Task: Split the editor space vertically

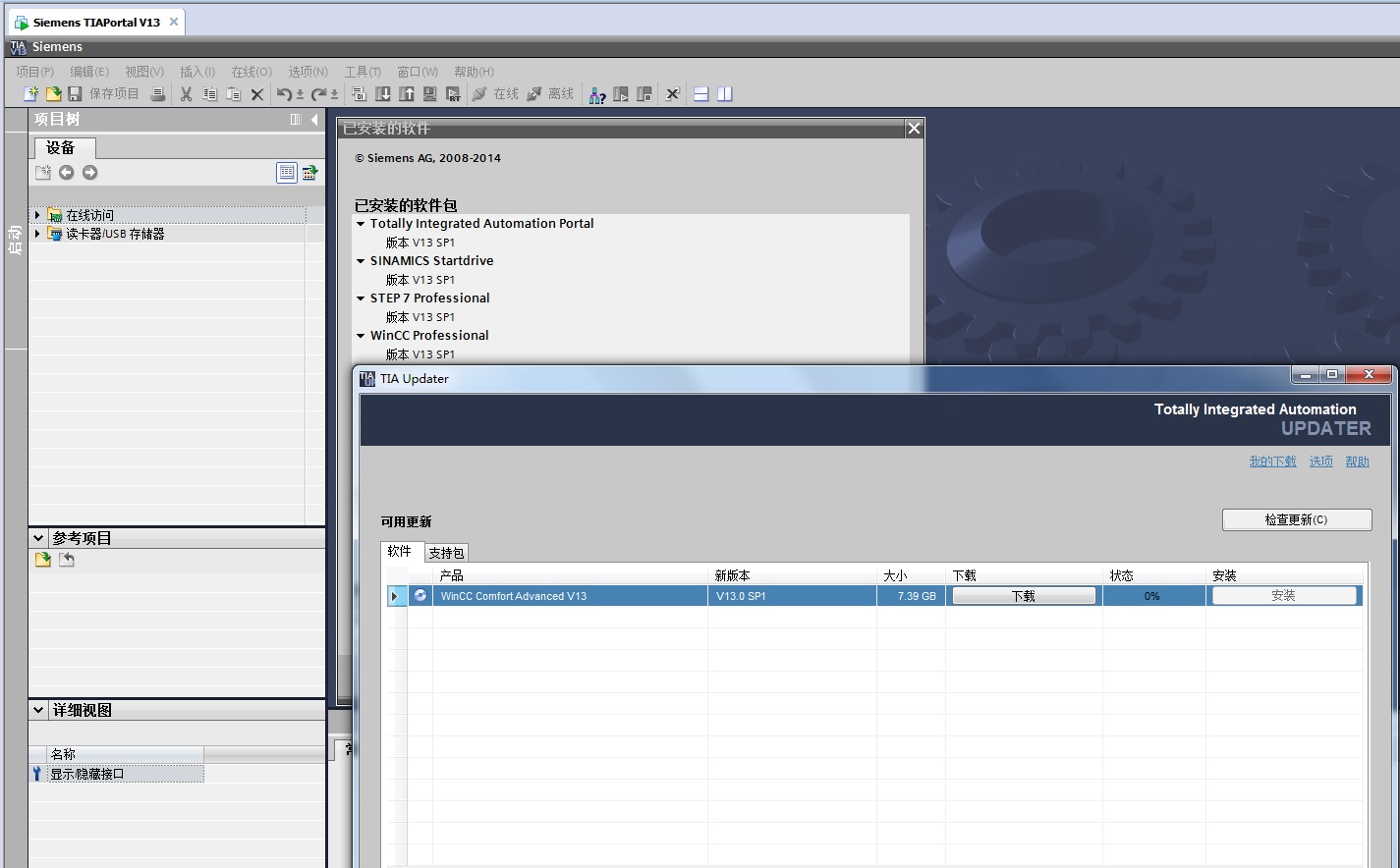Action: pyautogui.click(x=725, y=94)
